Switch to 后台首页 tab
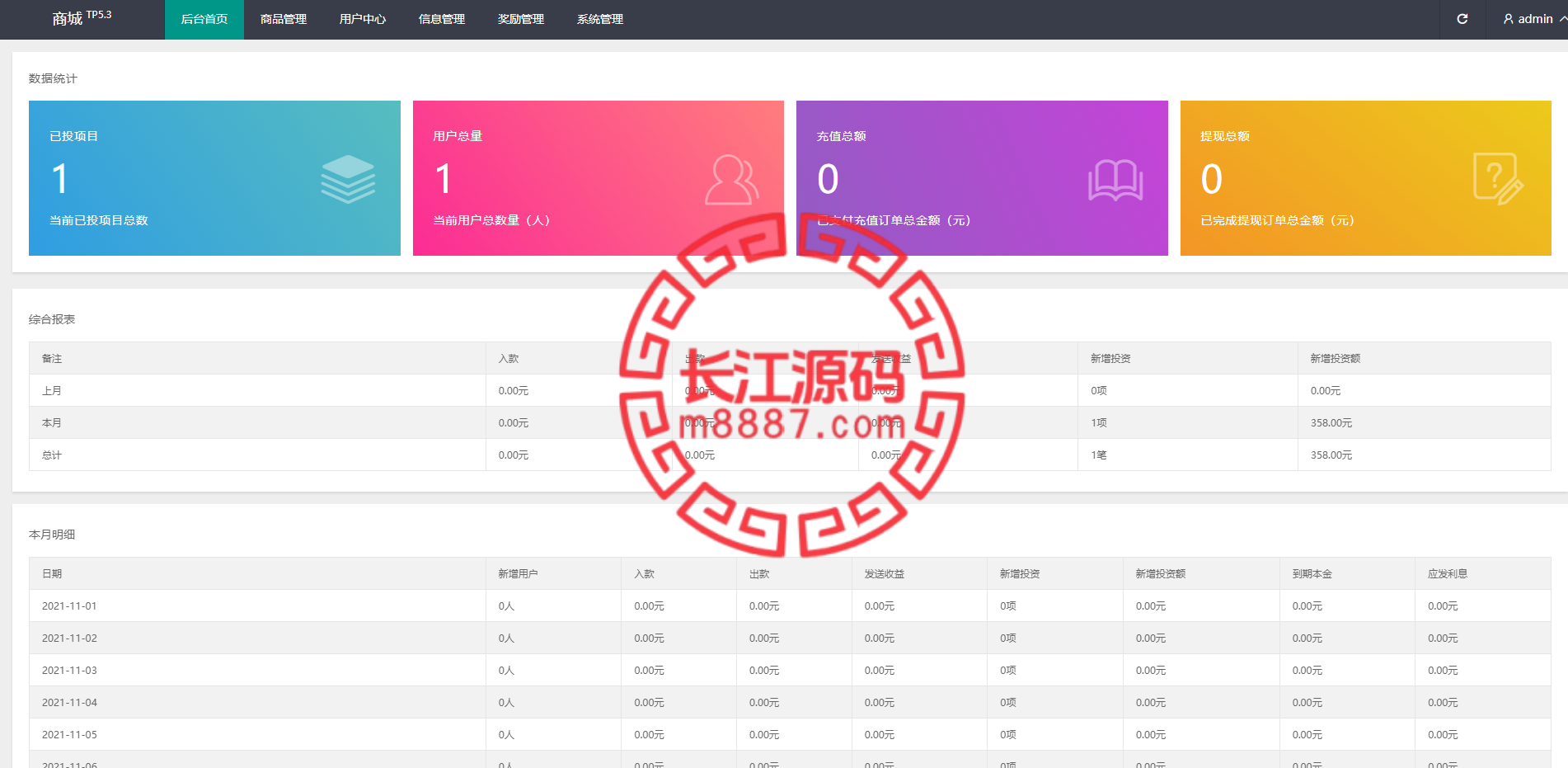 (204, 19)
